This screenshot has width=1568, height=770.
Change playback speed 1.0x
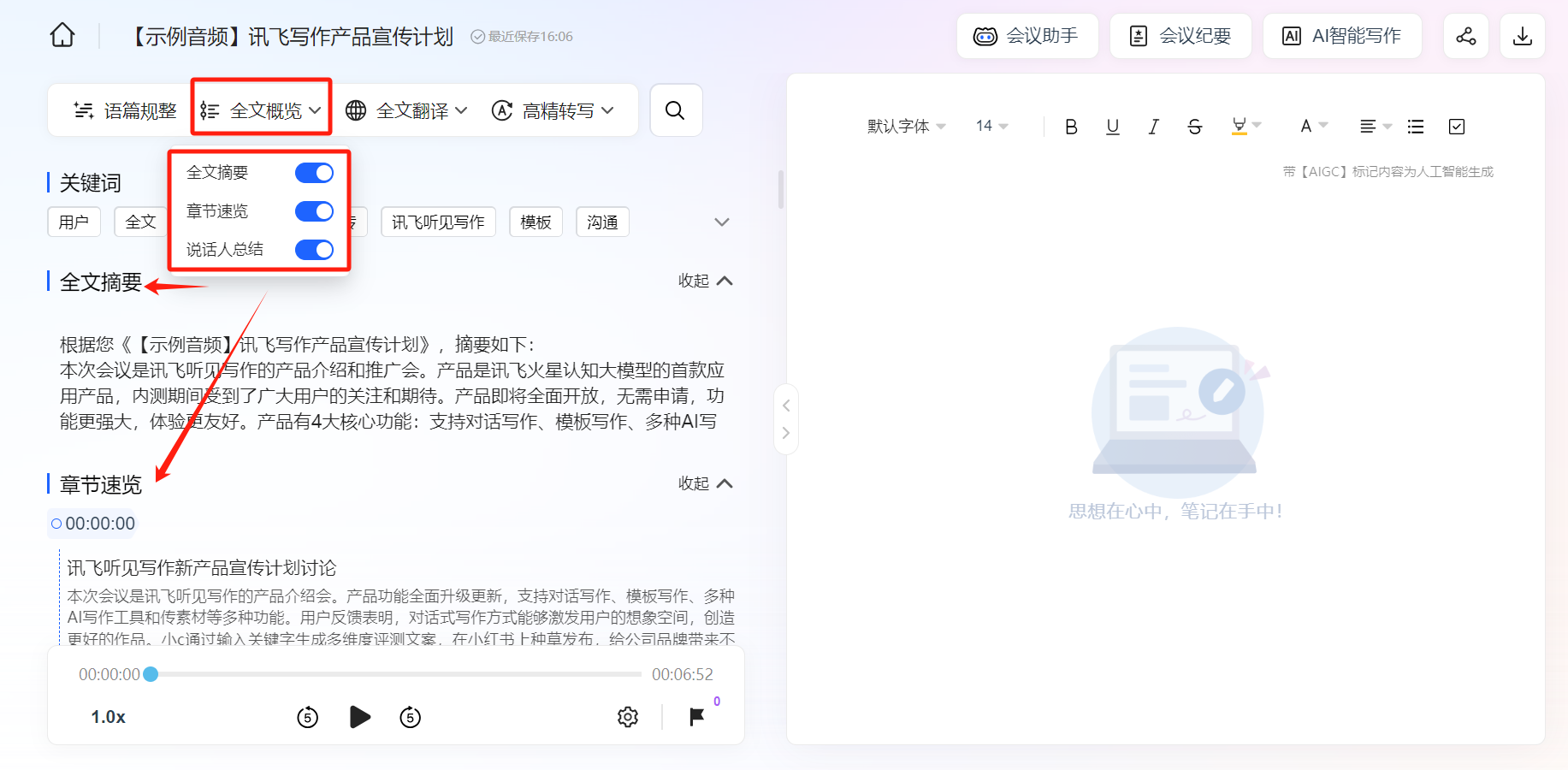pyautogui.click(x=109, y=717)
